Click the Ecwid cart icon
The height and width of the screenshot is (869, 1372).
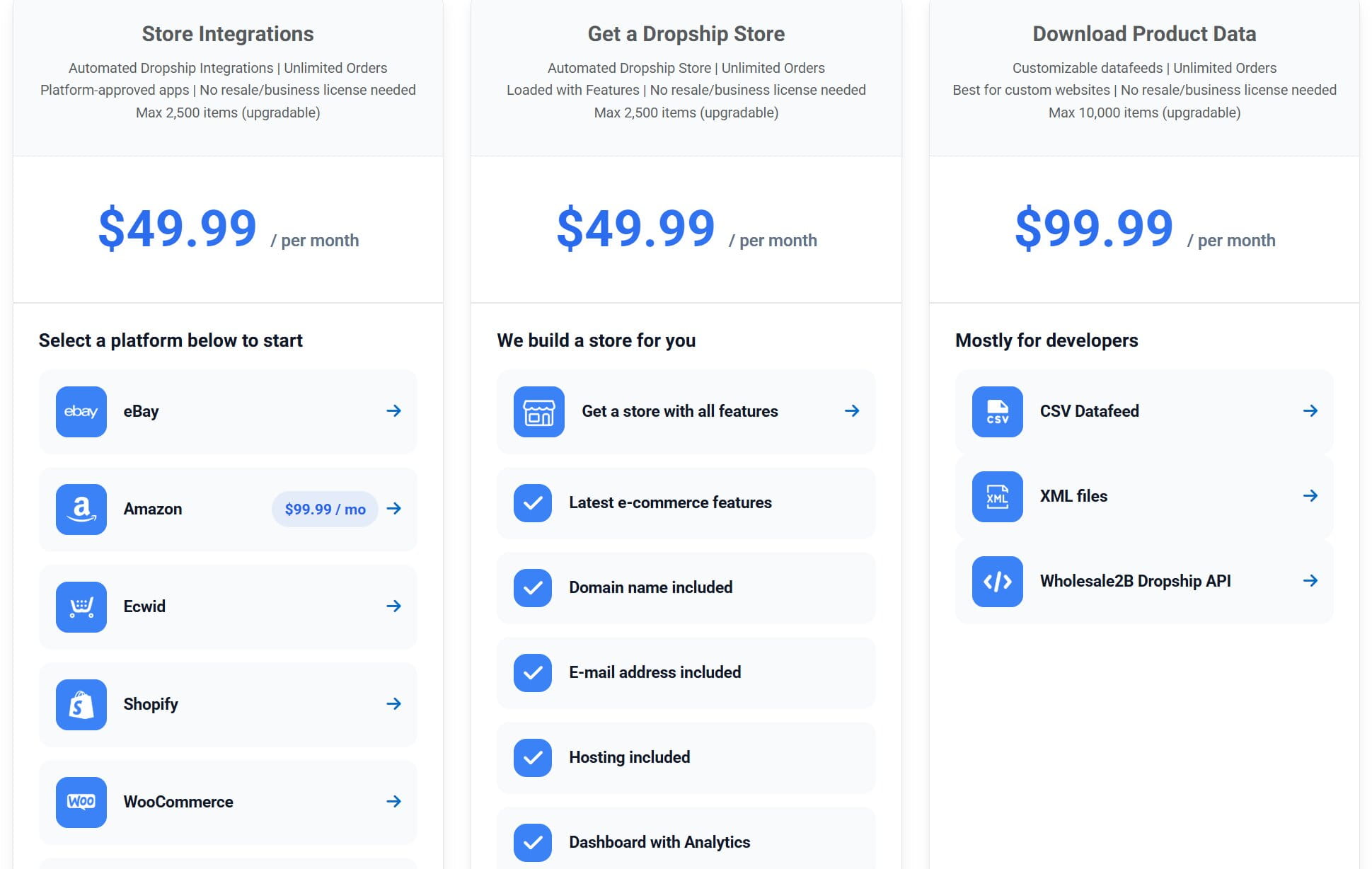click(x=81, y=606)
